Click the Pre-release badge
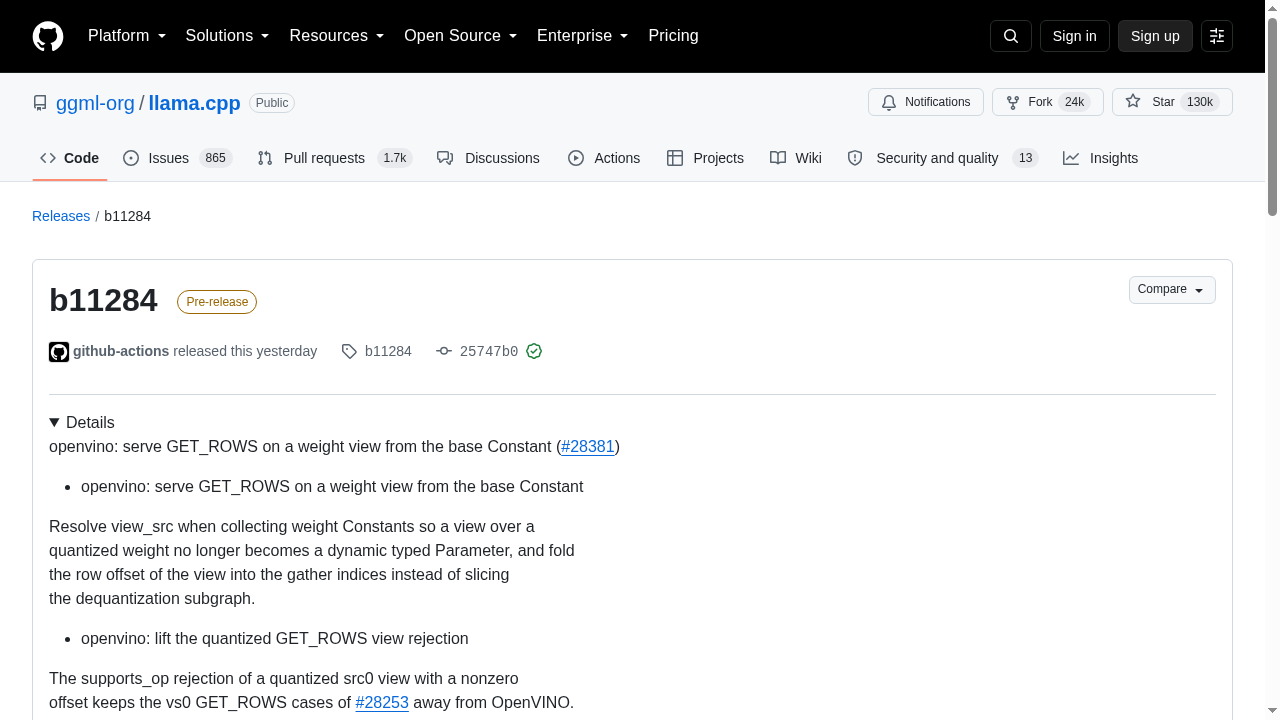Screen dimensions: 1280x720 coord(217,302)
